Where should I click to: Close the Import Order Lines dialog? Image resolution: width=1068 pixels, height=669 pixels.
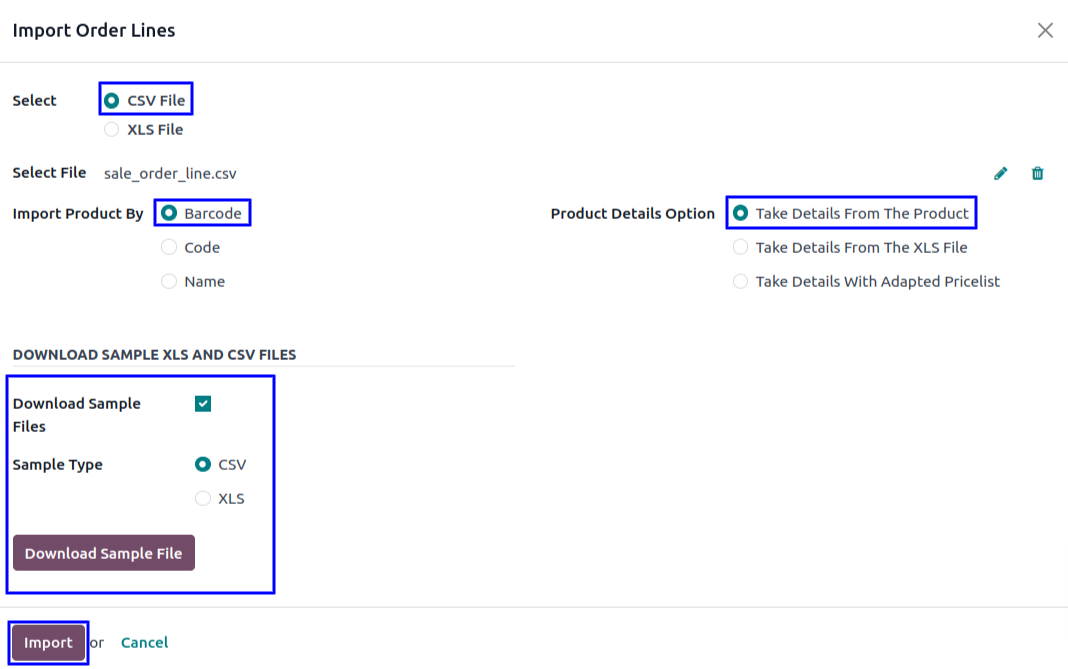pyautogui.click(x=1045, y=30)
